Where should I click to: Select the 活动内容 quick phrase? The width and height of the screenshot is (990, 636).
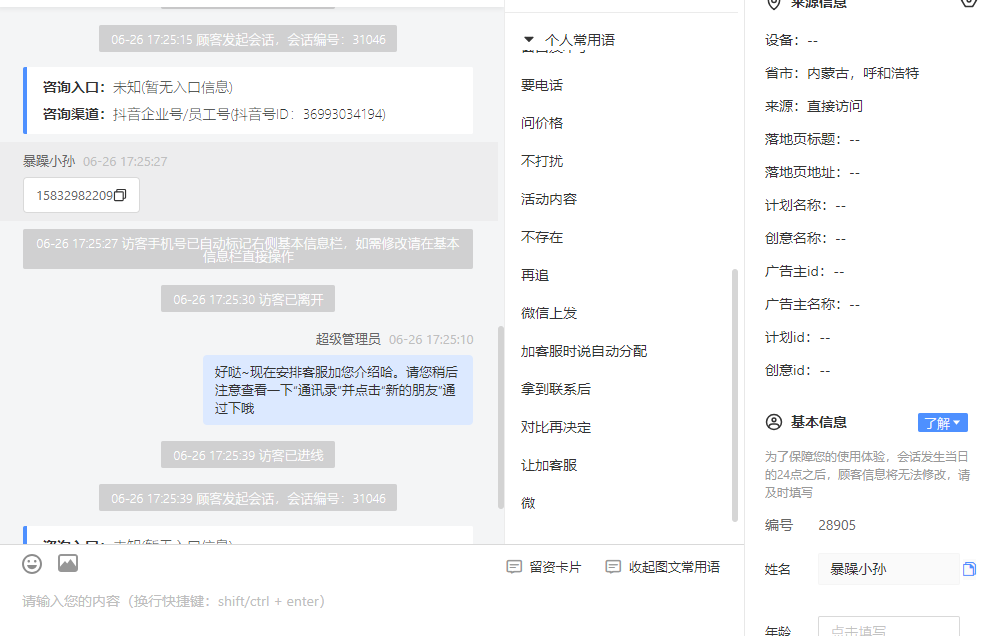549,199
